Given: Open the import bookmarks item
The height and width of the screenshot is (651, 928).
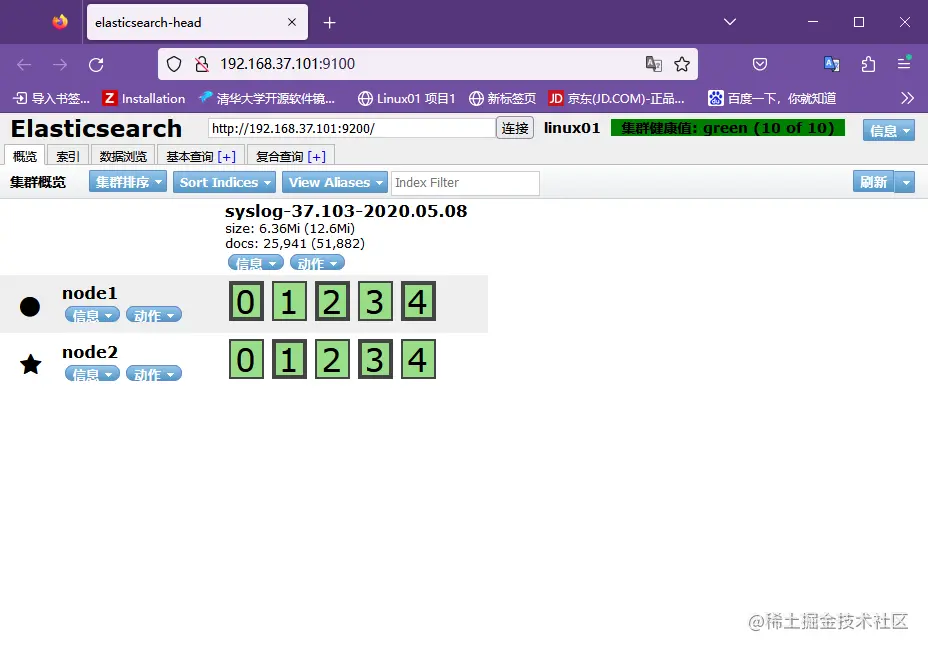Looking at the screenshot, I should (x=51, y=98).
